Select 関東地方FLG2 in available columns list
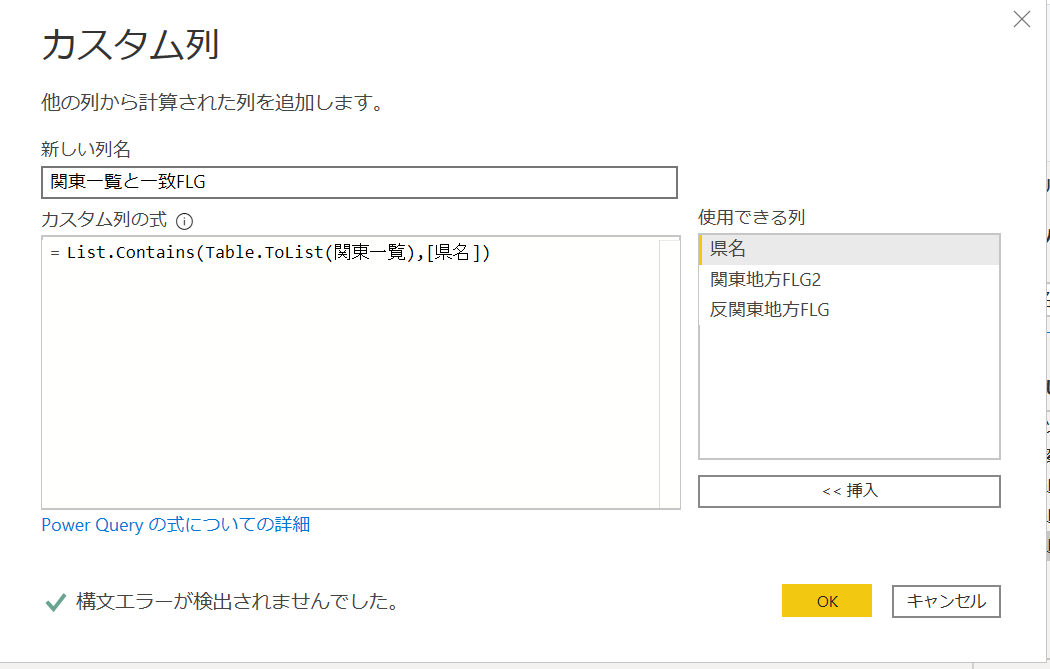1050x669 pixels. tap(849, 279)
